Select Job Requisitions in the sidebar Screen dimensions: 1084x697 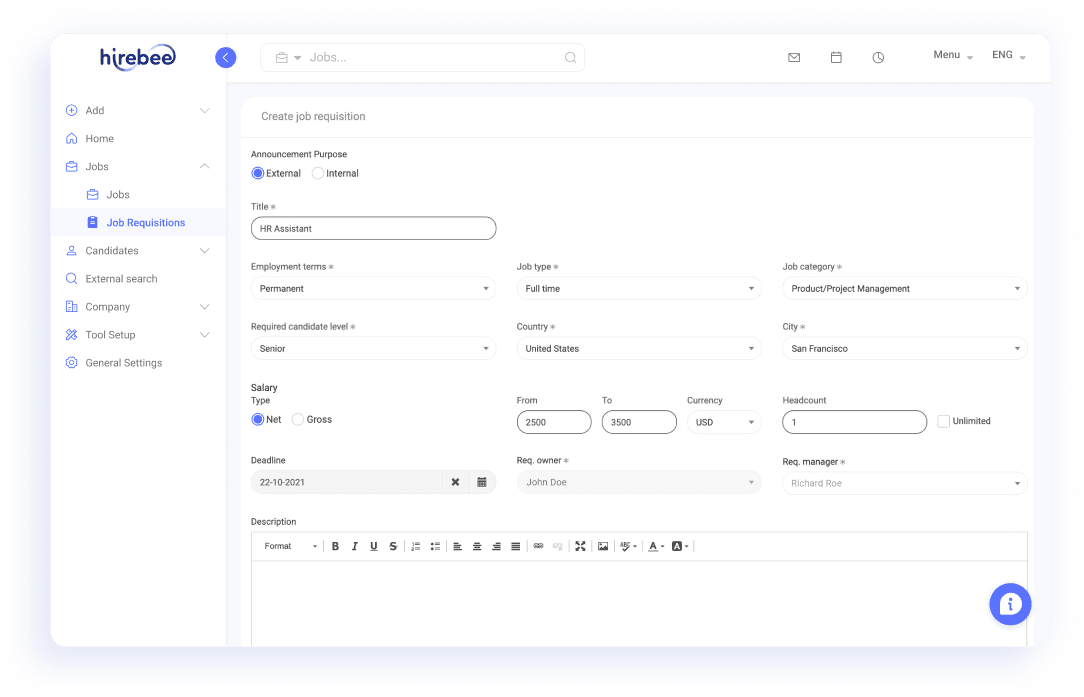147,222
